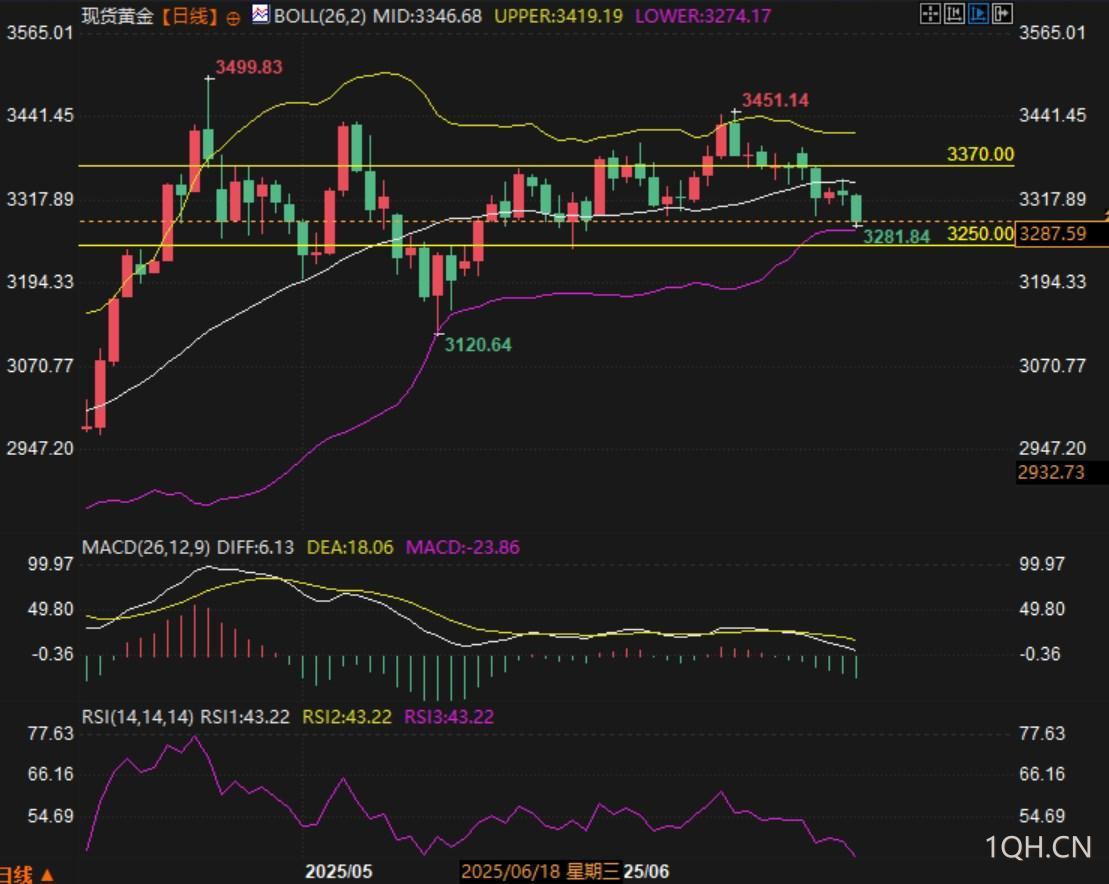Click the crosshair cursor icon
Screen dimensions: 1109x884
pos(930,13)
